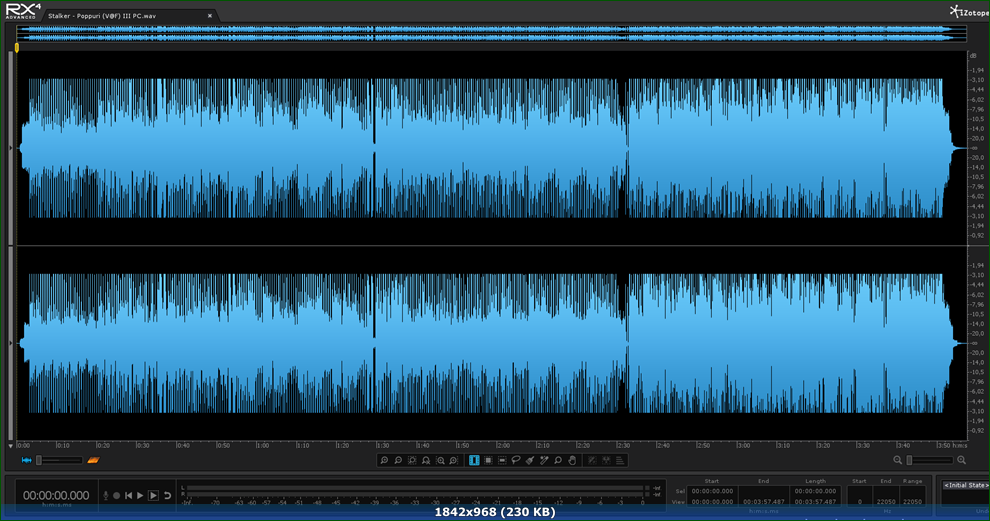Select the grab and drag hand tool
This screenshot has width=990, height=521.
click(572, 460)
